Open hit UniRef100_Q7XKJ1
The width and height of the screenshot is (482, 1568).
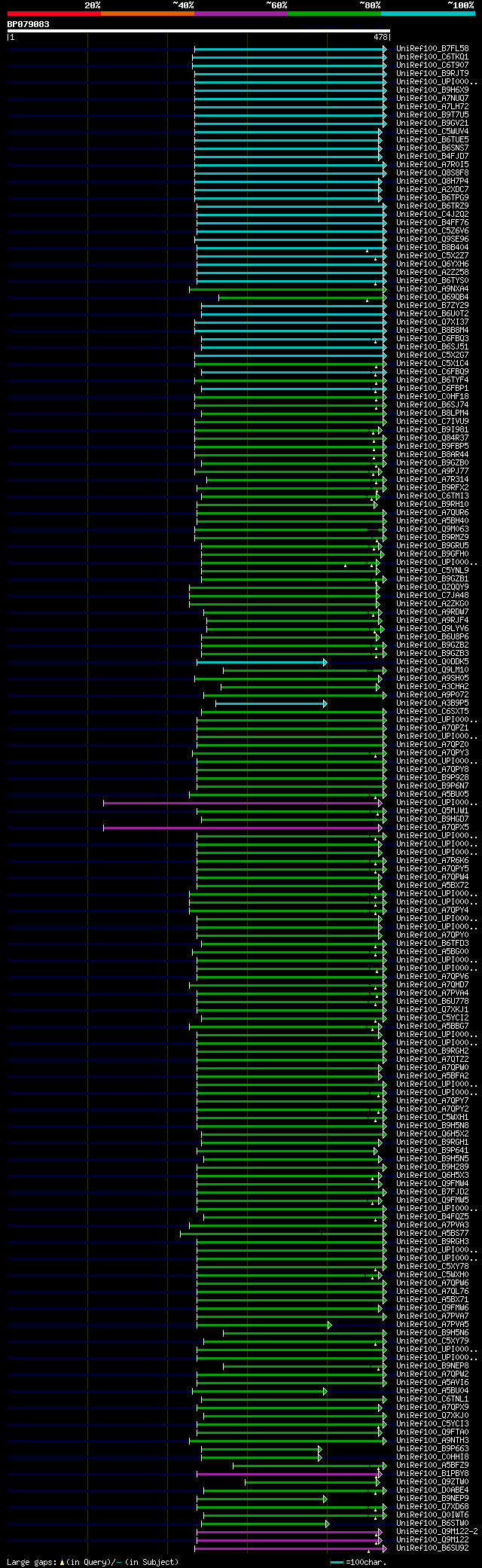(x=432, y=1009)
